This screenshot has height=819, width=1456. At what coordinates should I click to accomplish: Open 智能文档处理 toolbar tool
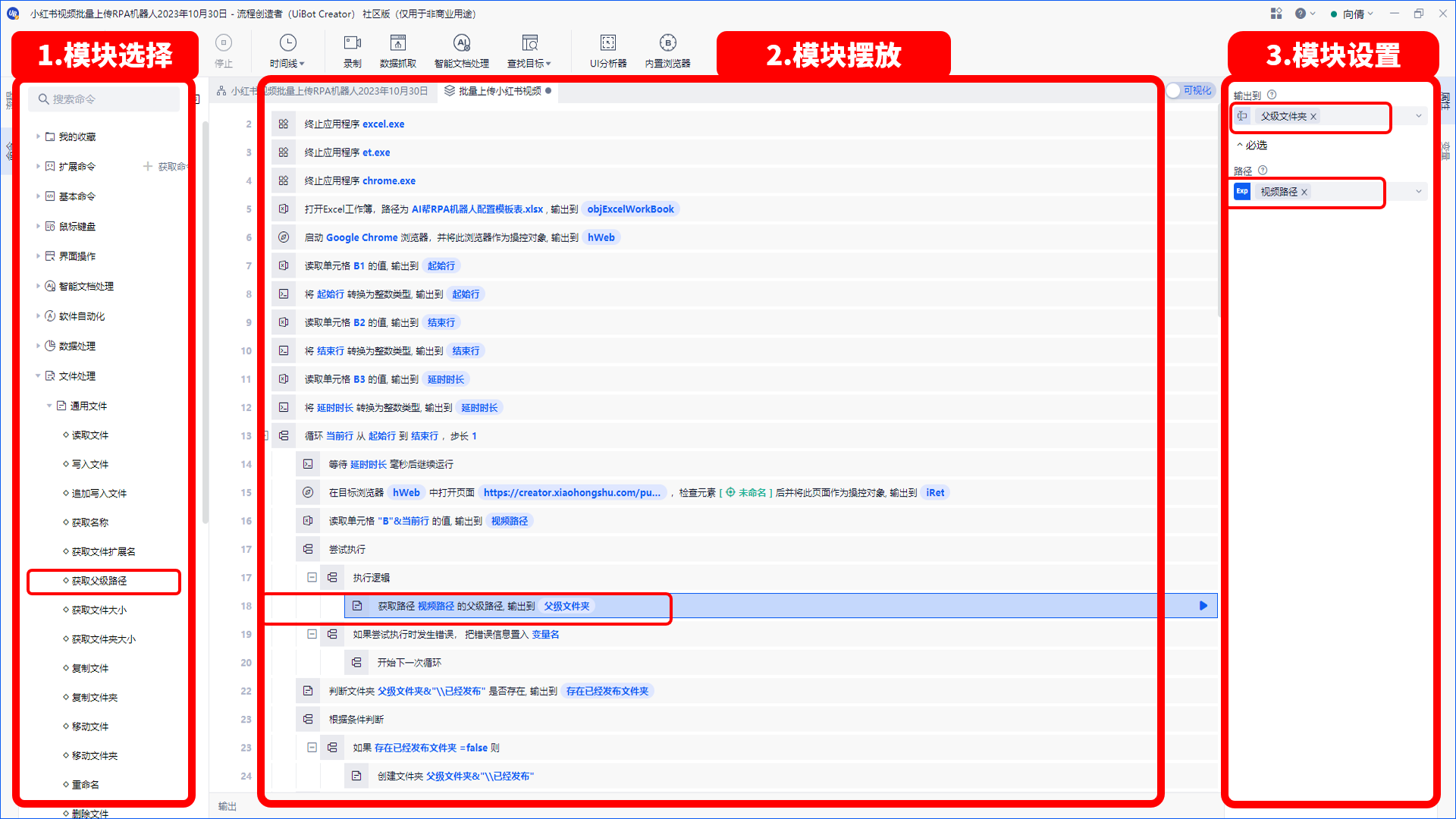click(x=462, y=50)
